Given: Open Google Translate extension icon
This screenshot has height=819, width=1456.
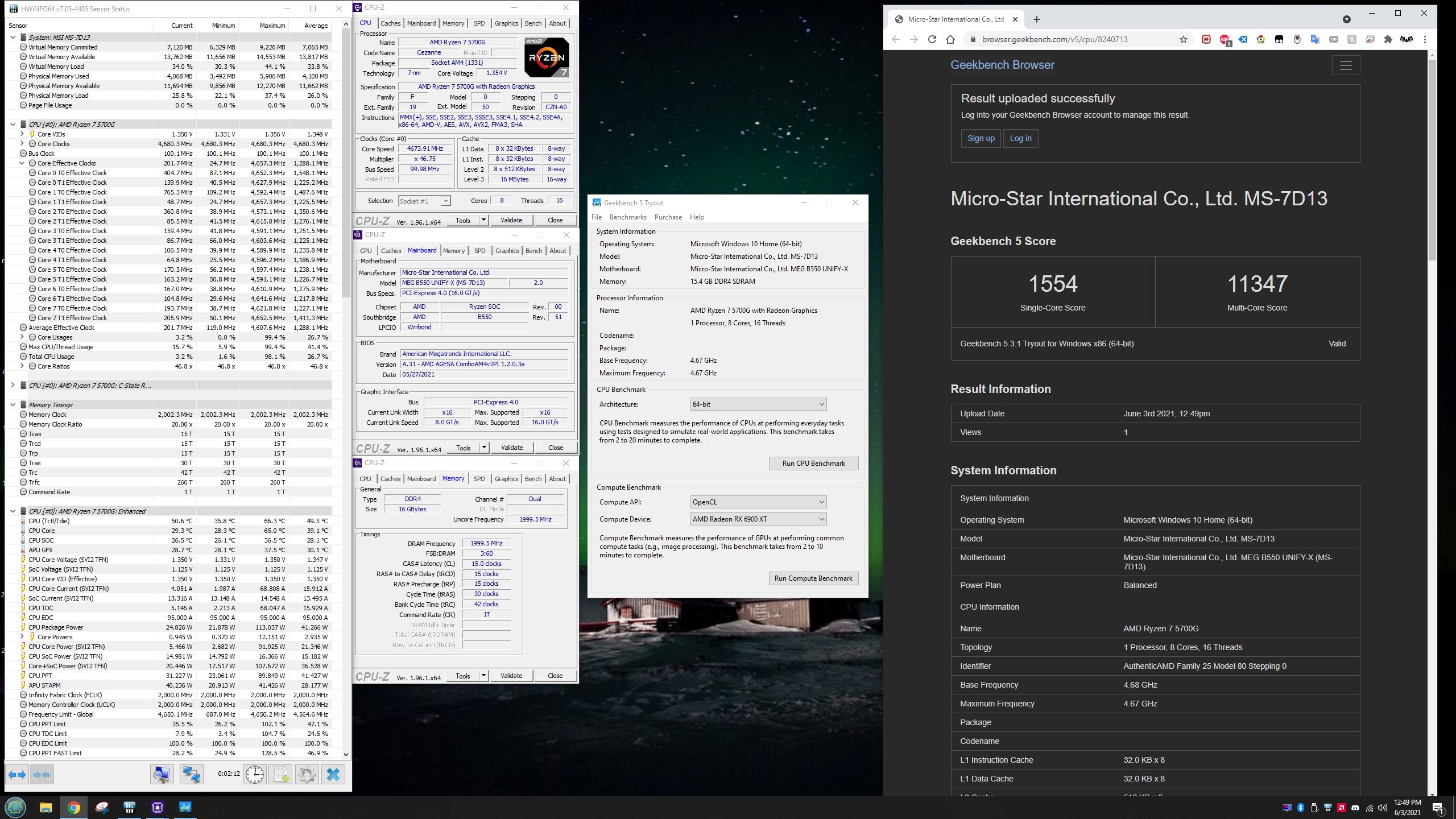Looking at the screenshot, I should tap(1315, 39).
